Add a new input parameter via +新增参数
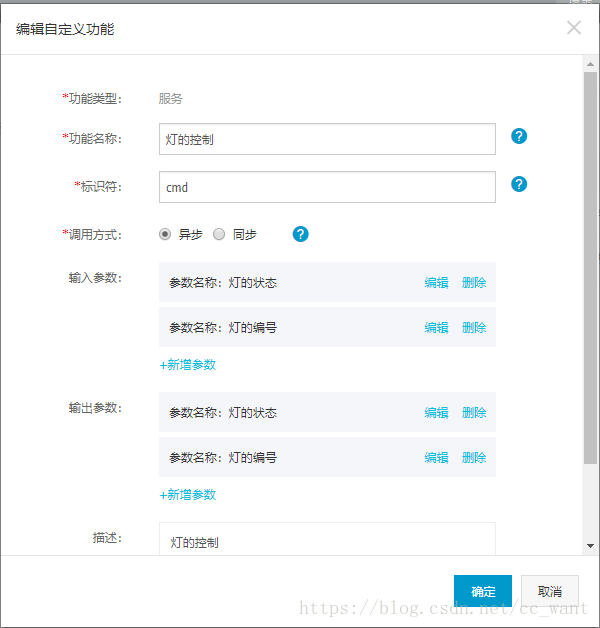The image size is (600, 628). [188, 365]
